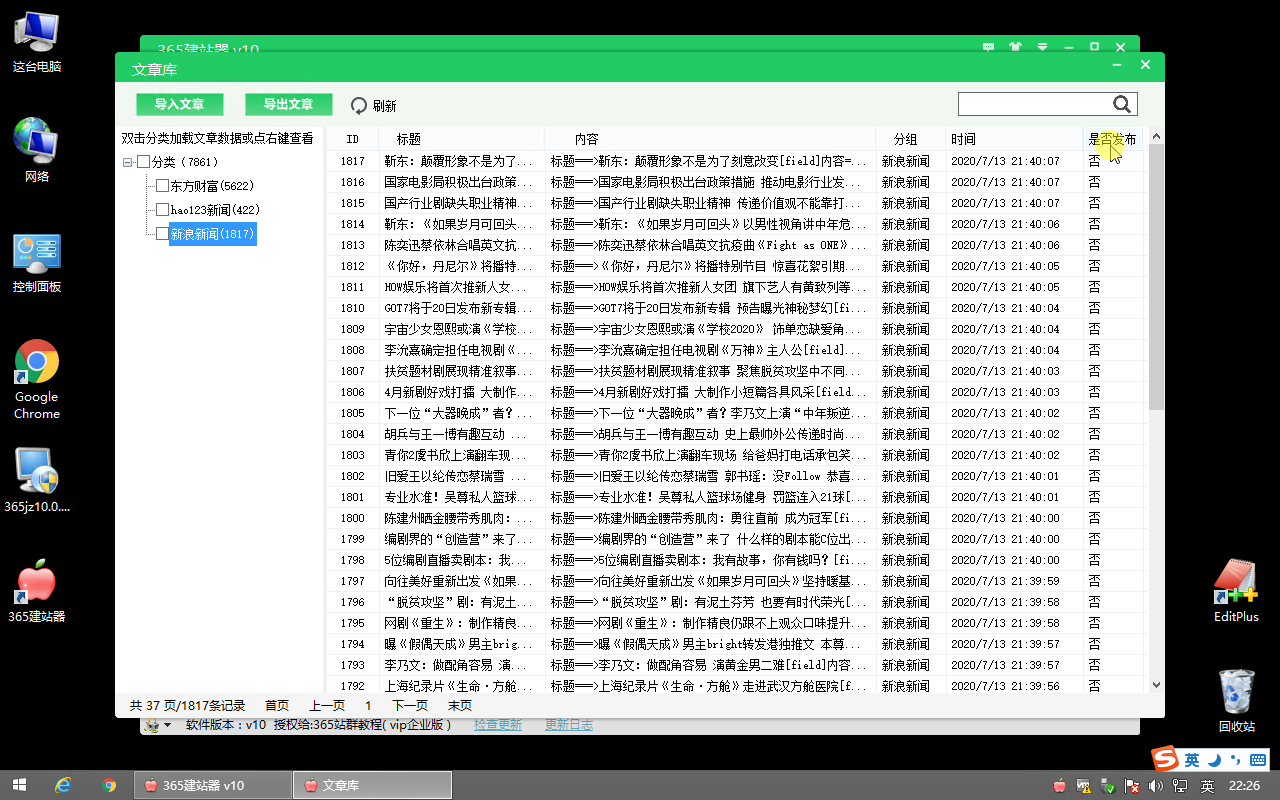Open the status bar dropdown arrow beside 软件版本

pos(168,725)
